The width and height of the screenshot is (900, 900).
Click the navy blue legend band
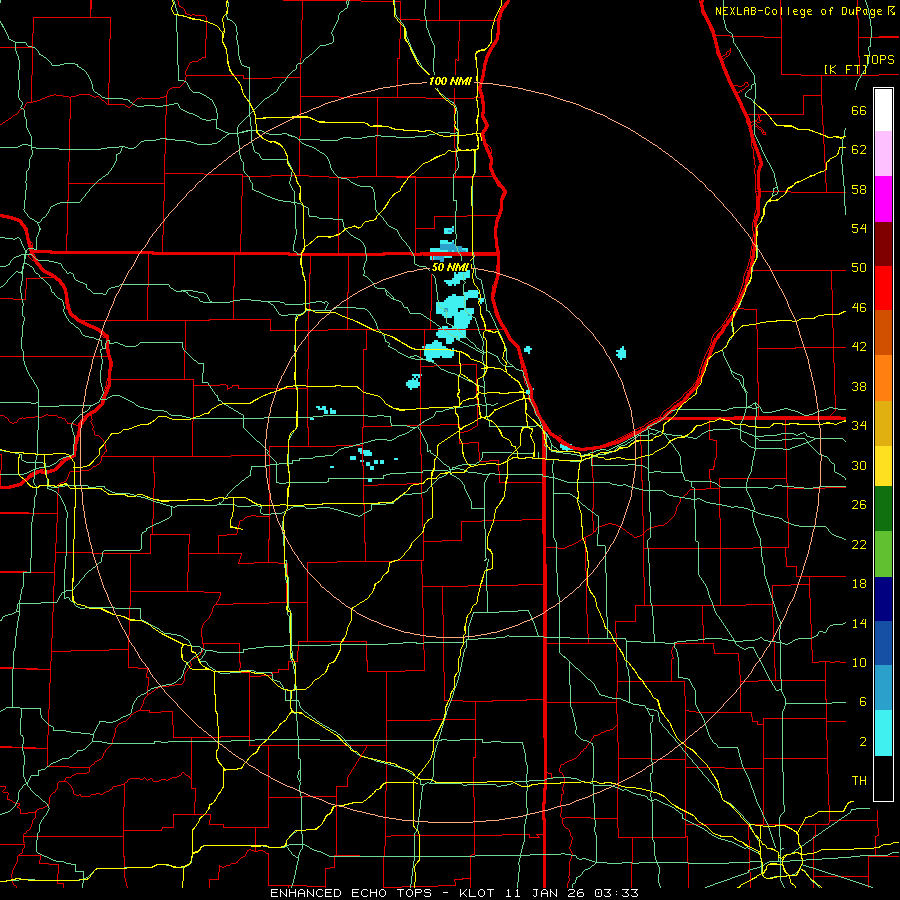(x=883, y=599)
